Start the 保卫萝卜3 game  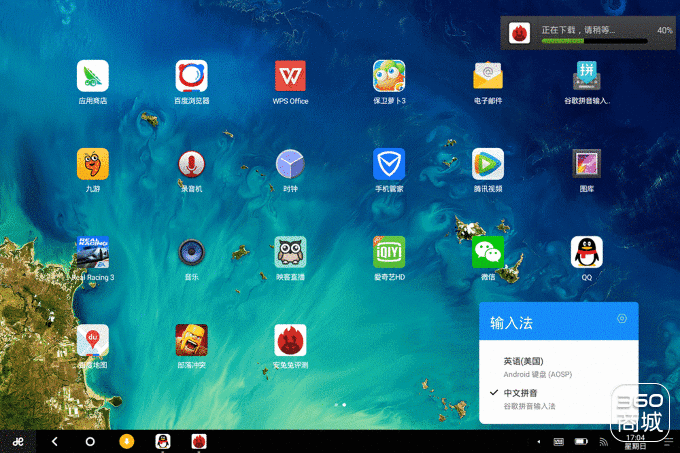389,76
